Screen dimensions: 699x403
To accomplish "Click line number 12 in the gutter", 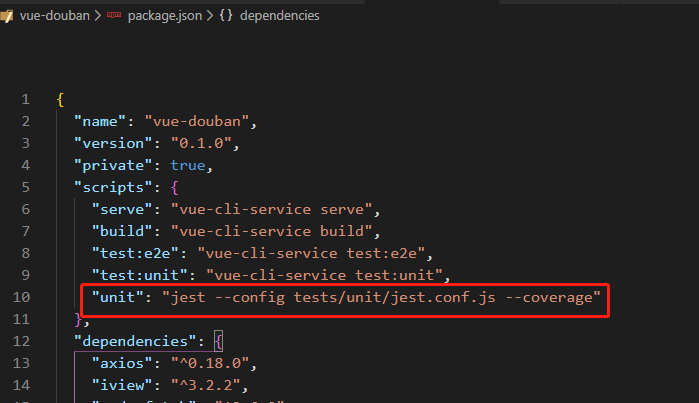I will [x=21, y=341].
